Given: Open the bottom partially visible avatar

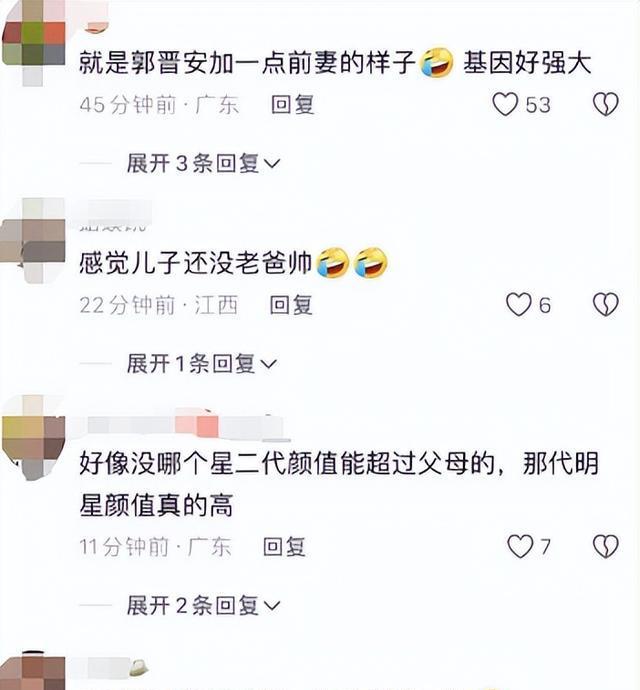Looking at the screenshot, I should pos(33,672).
